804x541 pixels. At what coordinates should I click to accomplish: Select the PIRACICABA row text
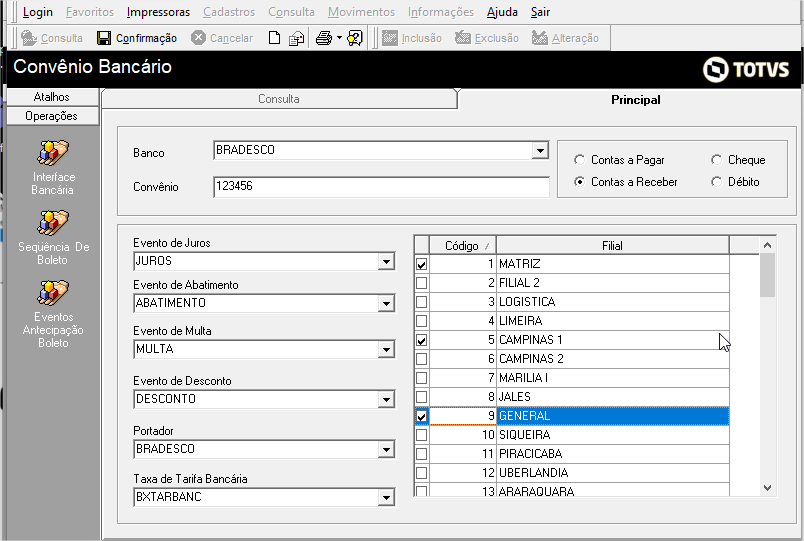point(531,454)
